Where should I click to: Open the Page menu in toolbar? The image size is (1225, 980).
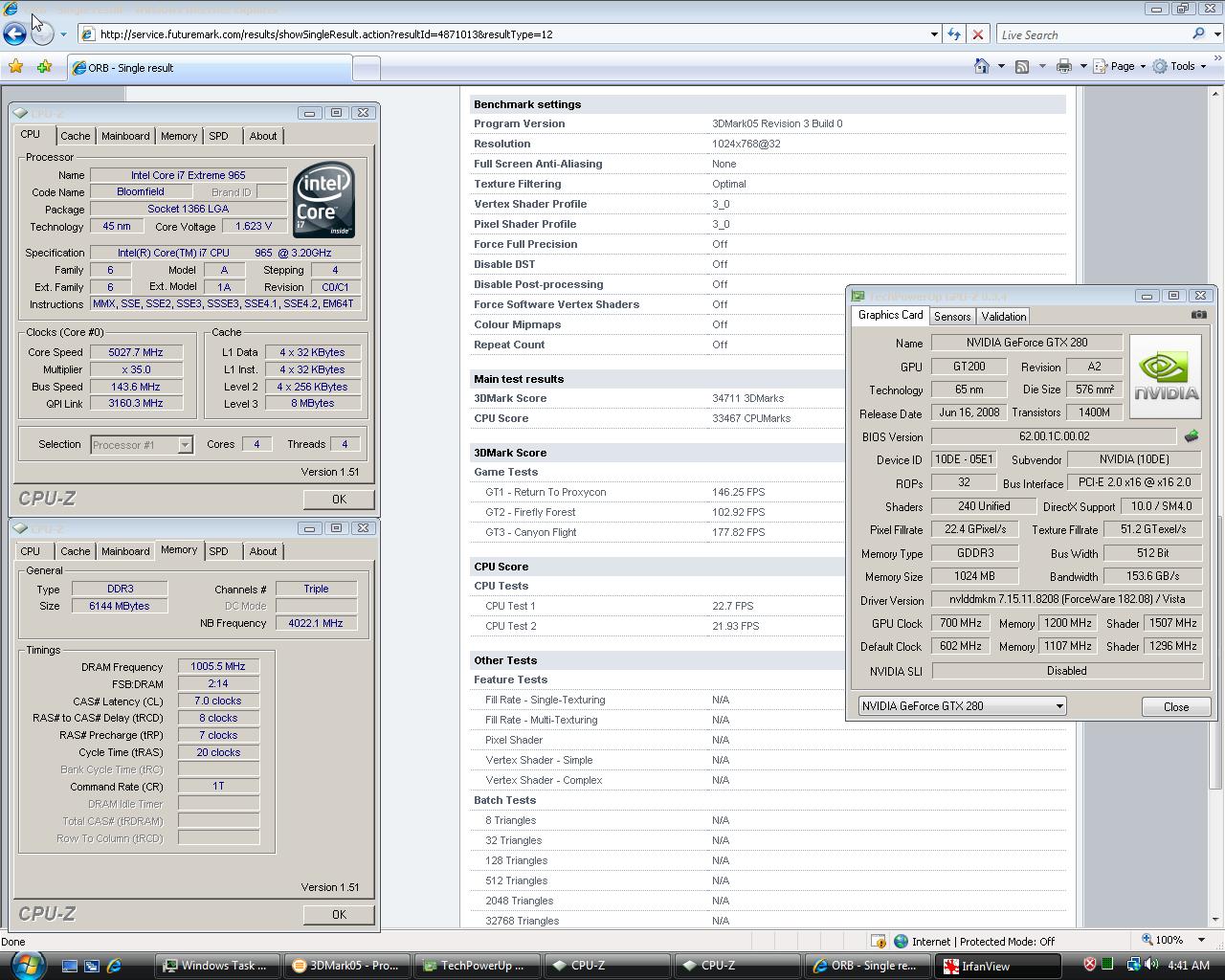coord(1120,66)
